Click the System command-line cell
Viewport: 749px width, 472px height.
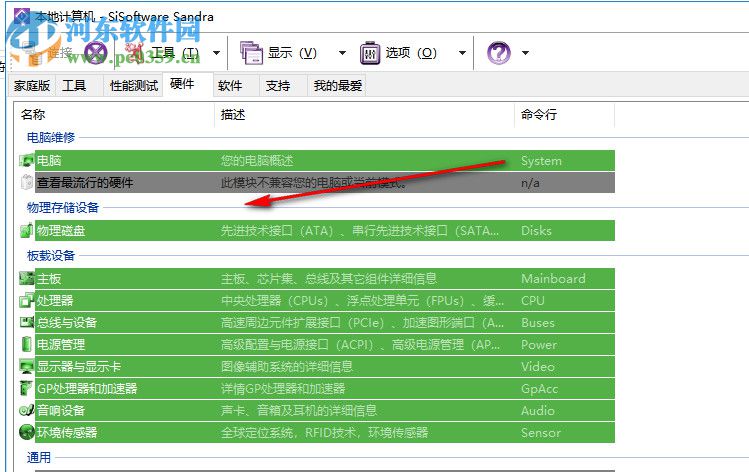541,161
